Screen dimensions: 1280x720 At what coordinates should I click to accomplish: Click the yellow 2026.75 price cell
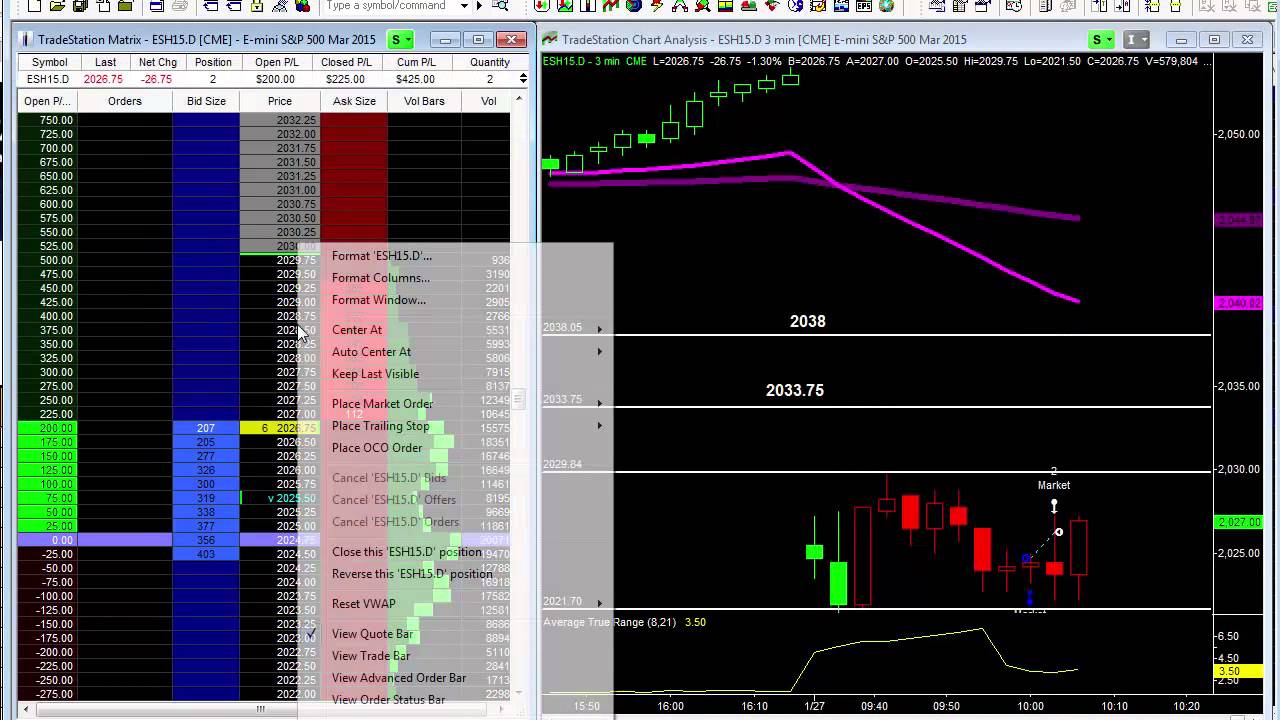280,428
